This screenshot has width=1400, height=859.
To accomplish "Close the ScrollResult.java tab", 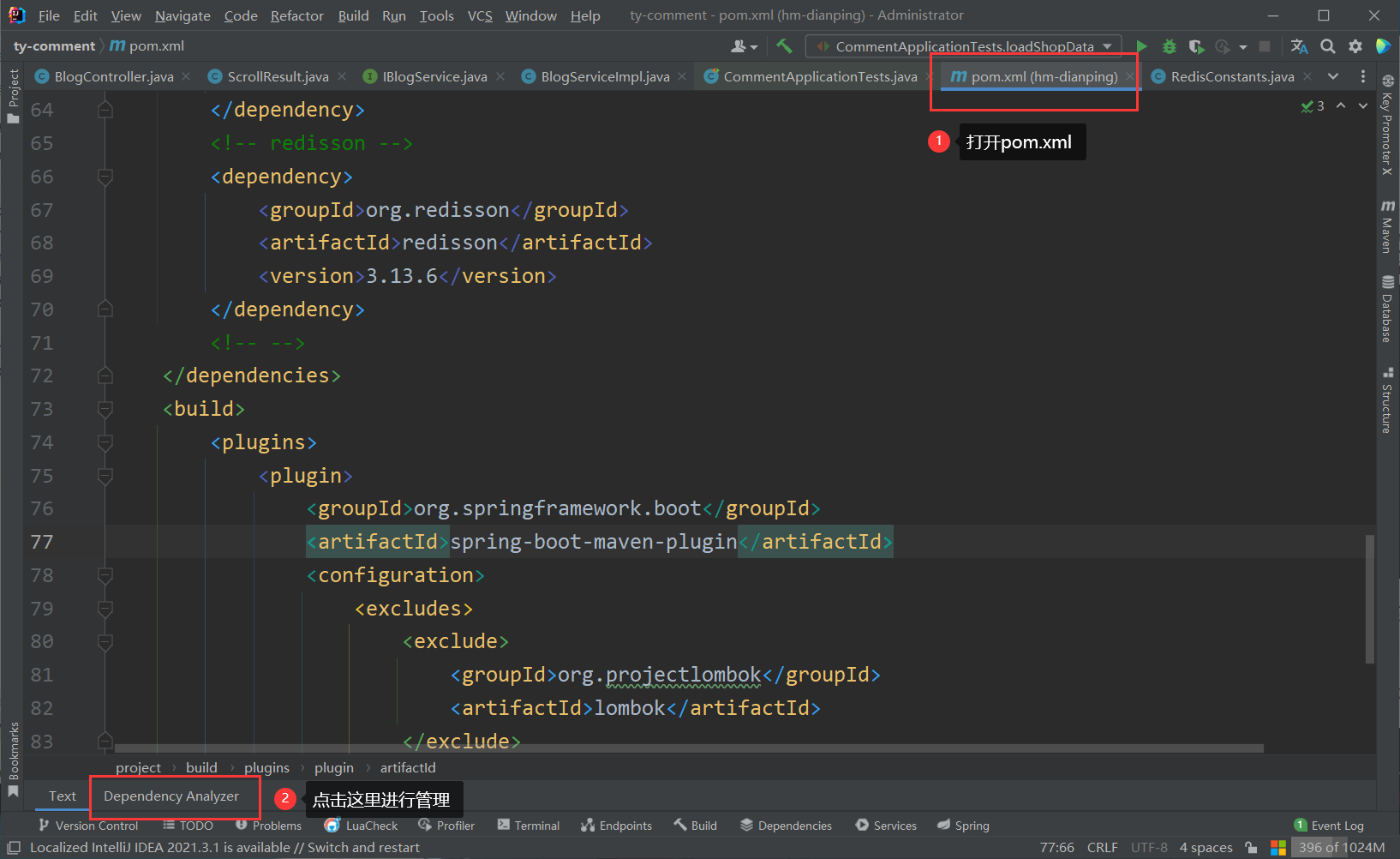I will (x=342, y=76).
